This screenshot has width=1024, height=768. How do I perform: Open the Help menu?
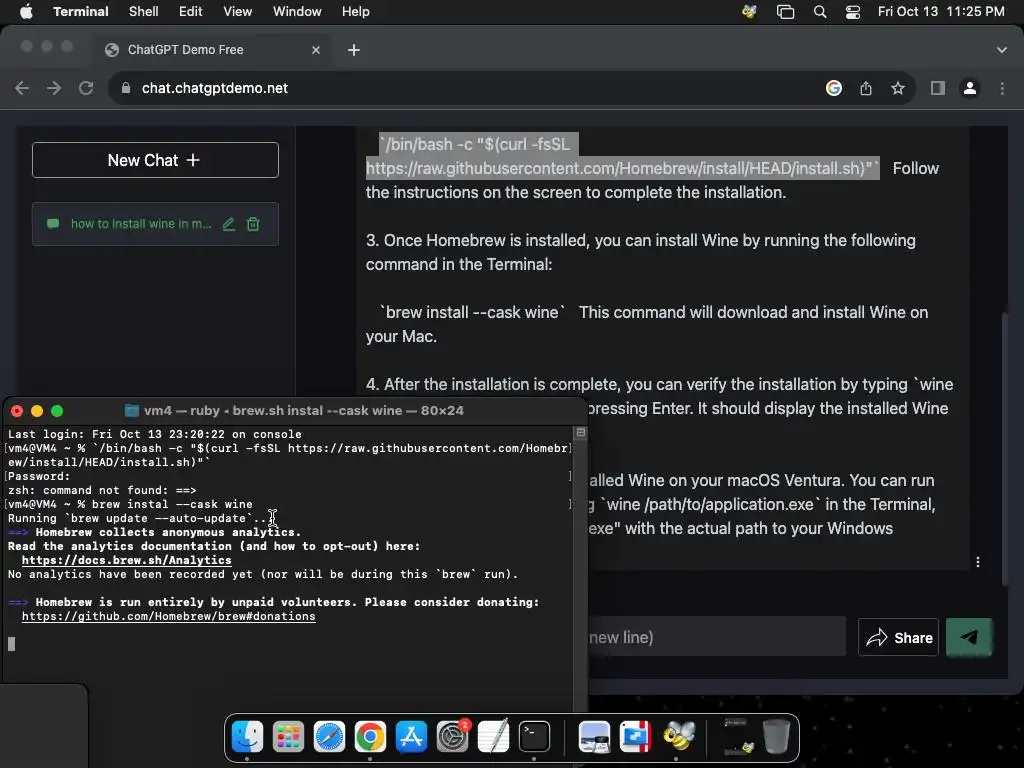coord(356,11)
